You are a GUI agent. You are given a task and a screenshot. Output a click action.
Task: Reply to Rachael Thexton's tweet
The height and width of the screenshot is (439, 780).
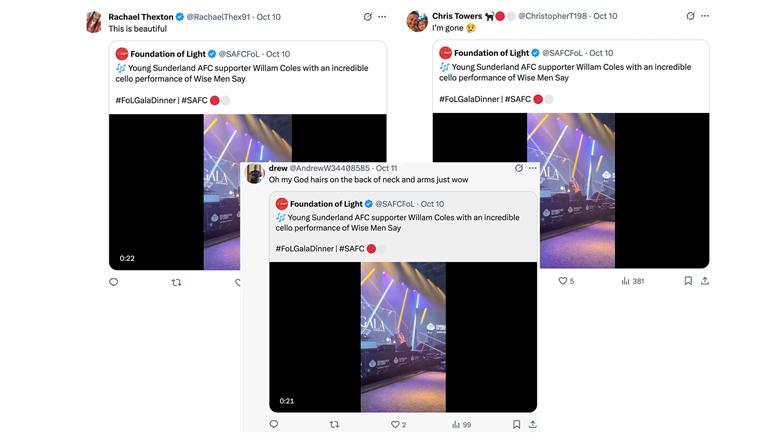113,282
